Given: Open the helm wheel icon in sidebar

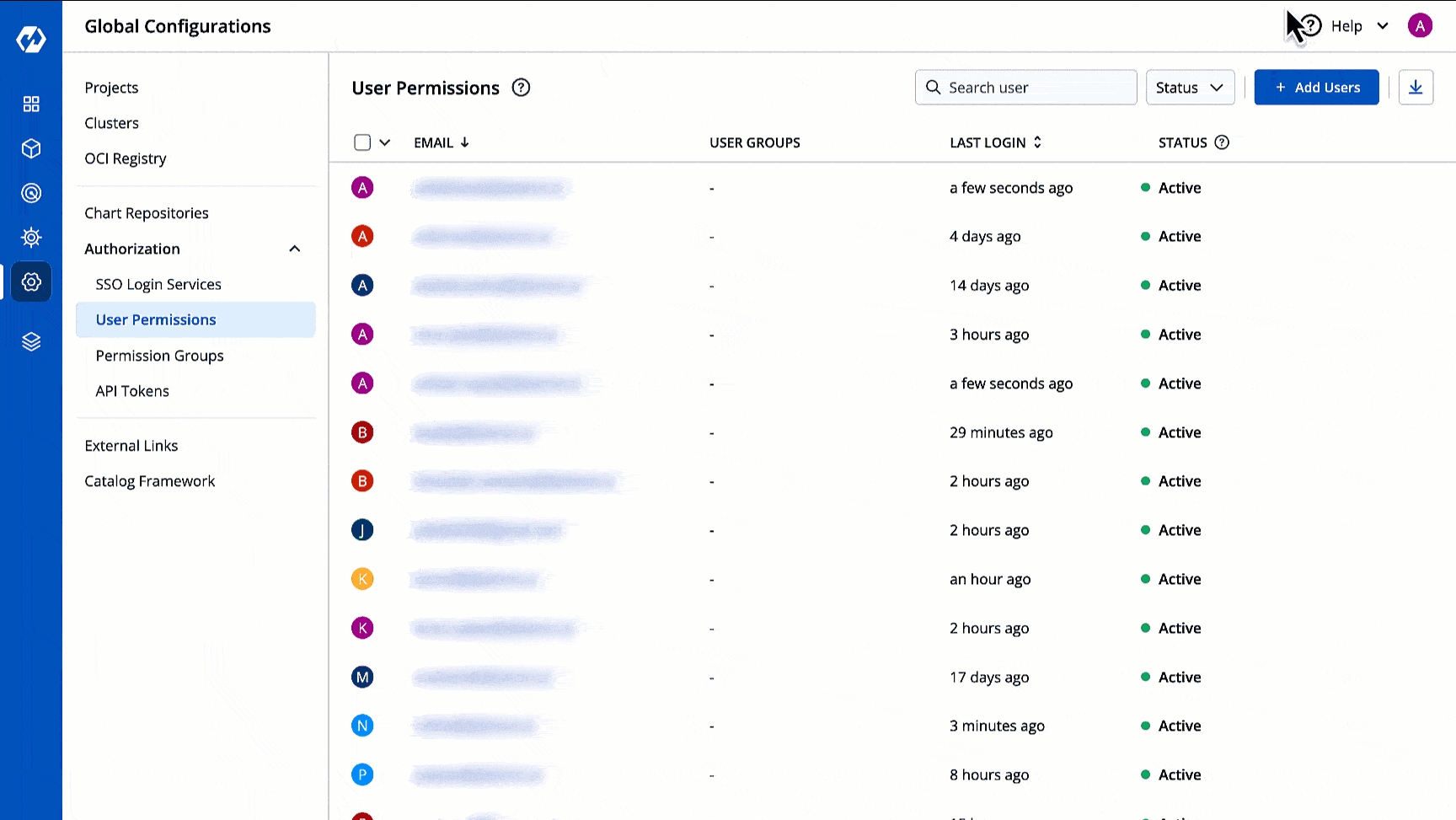Looking at the screenshot, I should (31, 238).
